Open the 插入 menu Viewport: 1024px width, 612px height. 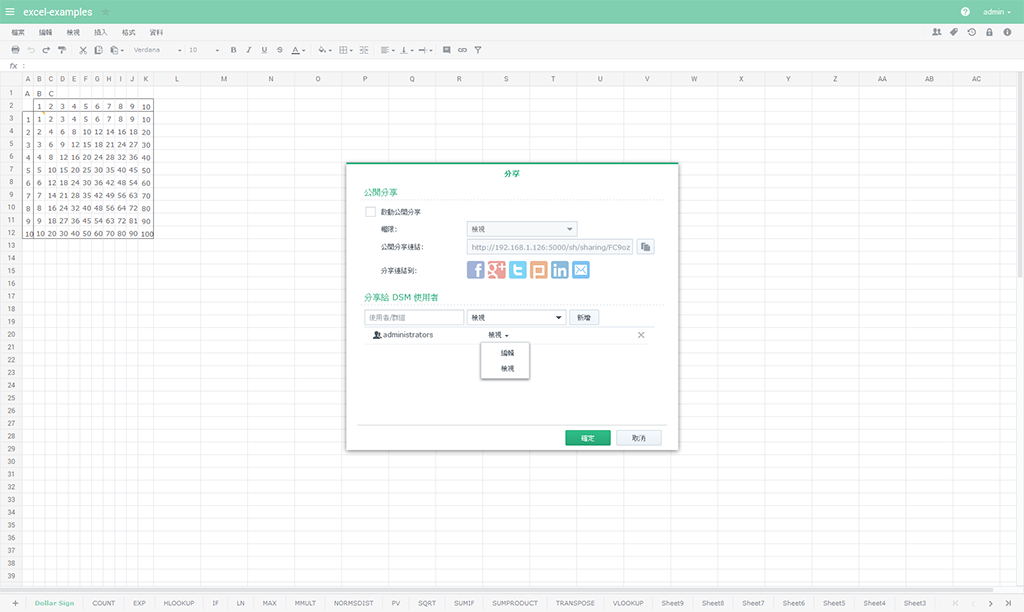click(x=101, y=32)
